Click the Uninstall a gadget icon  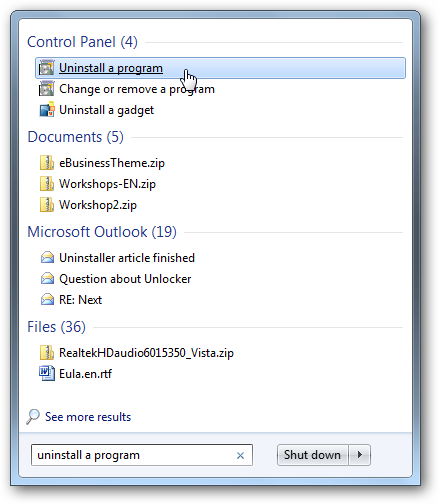(x=47, y=110)
